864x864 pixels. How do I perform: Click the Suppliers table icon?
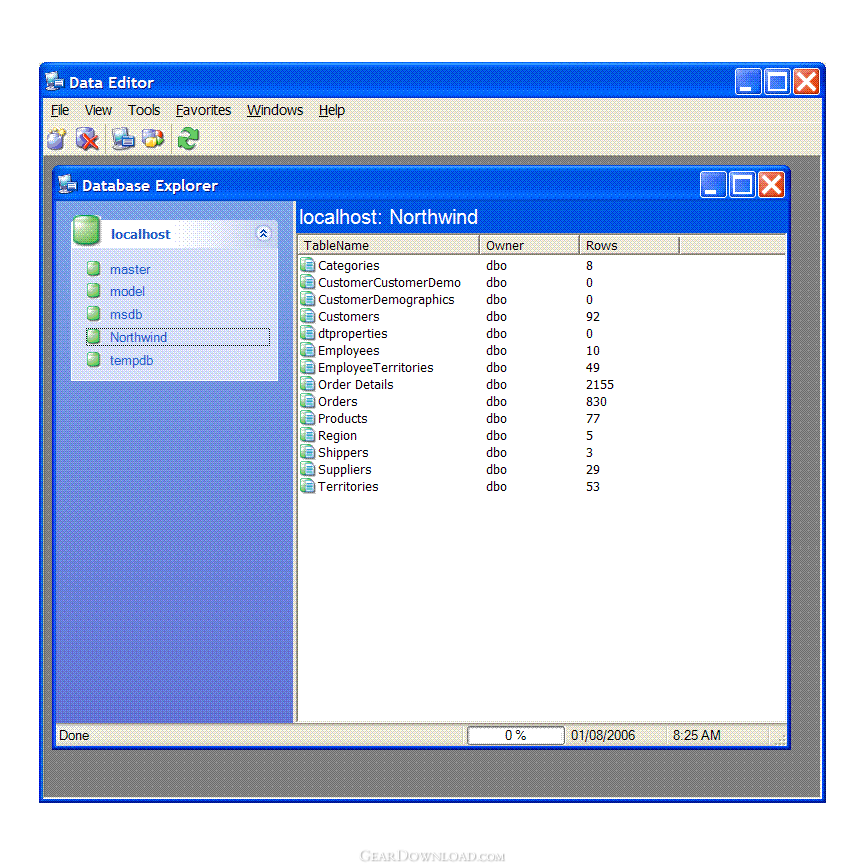(307, 469)
